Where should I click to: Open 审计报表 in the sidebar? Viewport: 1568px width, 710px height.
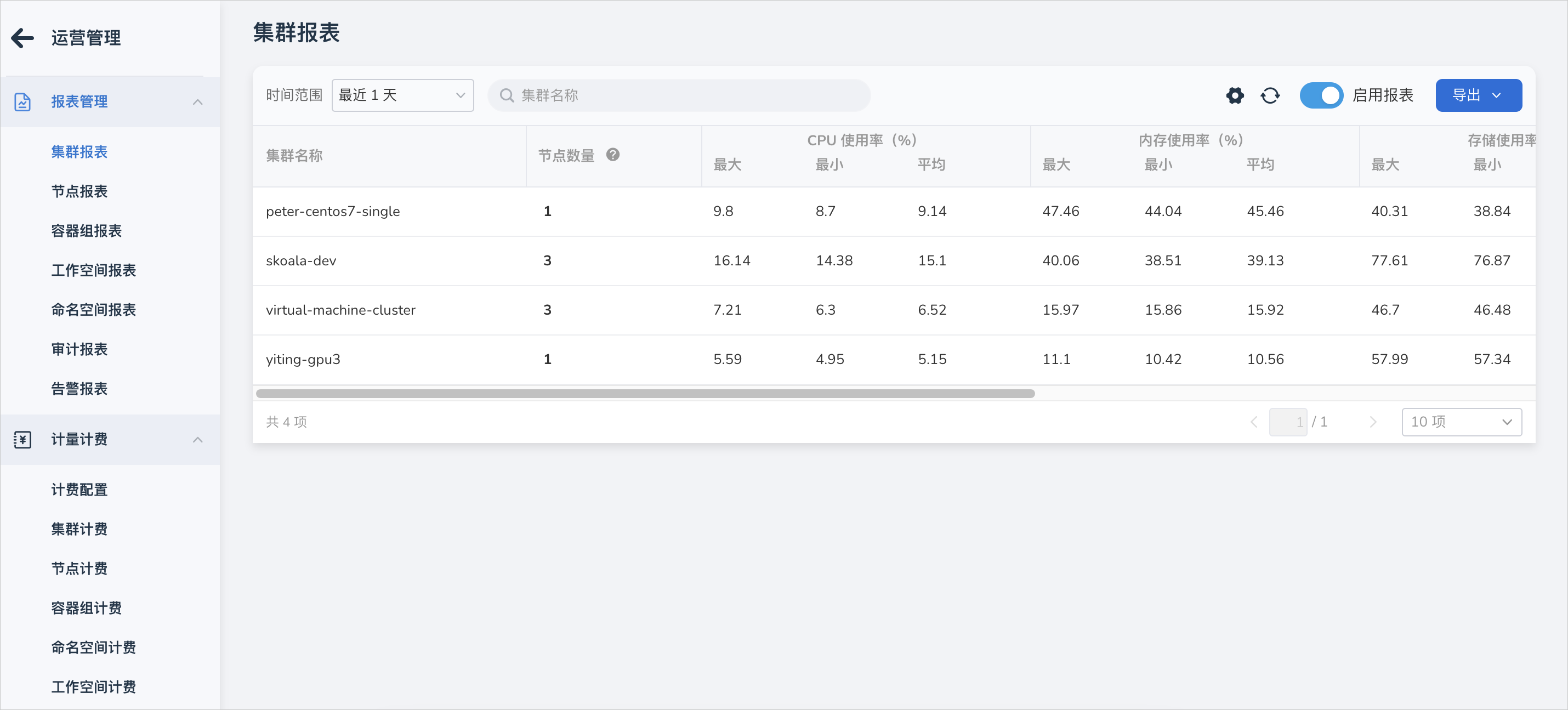click(79, 350)
